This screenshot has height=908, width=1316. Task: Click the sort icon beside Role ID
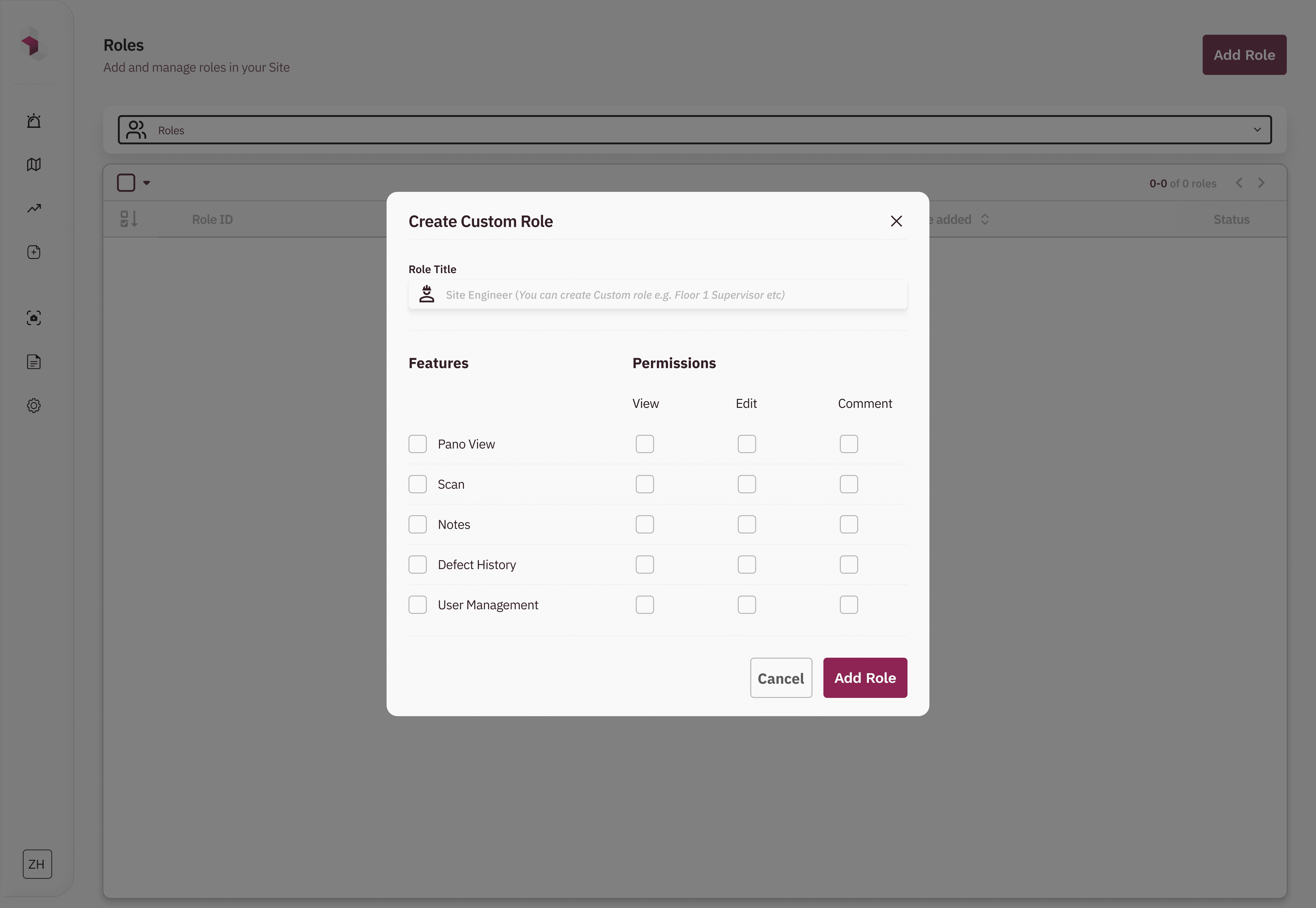click(x=129, y=219)
